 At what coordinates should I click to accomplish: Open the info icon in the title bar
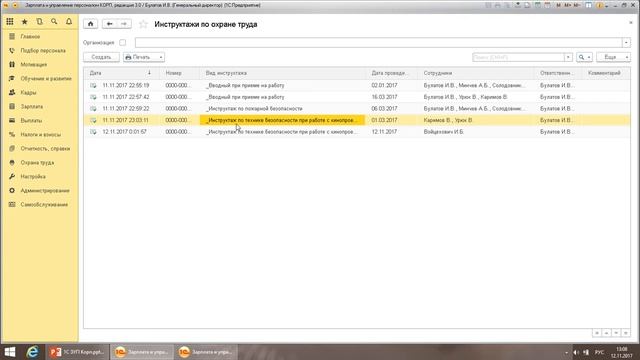point(600,5)
